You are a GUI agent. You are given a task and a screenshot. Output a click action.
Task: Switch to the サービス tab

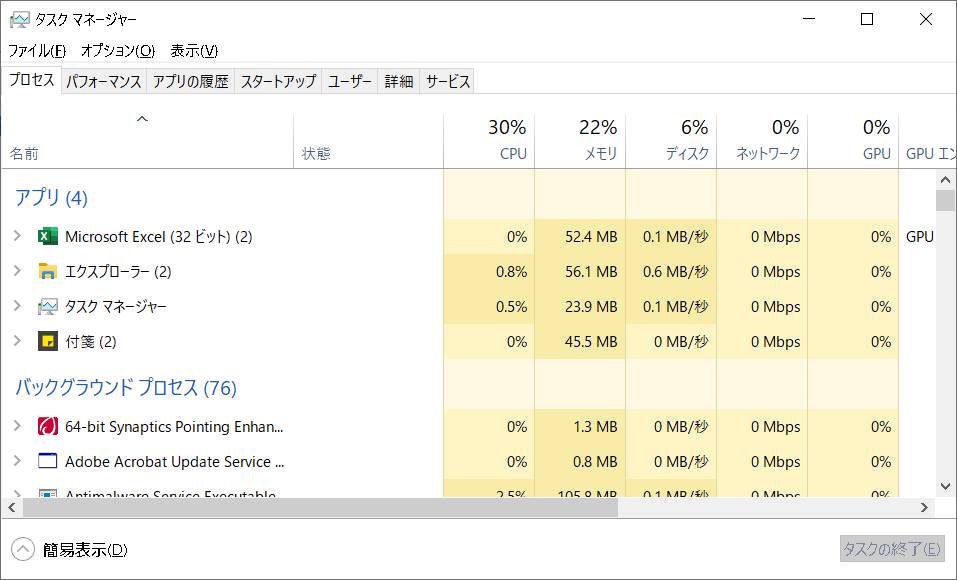pyautogui.click(x=448, y=81)
